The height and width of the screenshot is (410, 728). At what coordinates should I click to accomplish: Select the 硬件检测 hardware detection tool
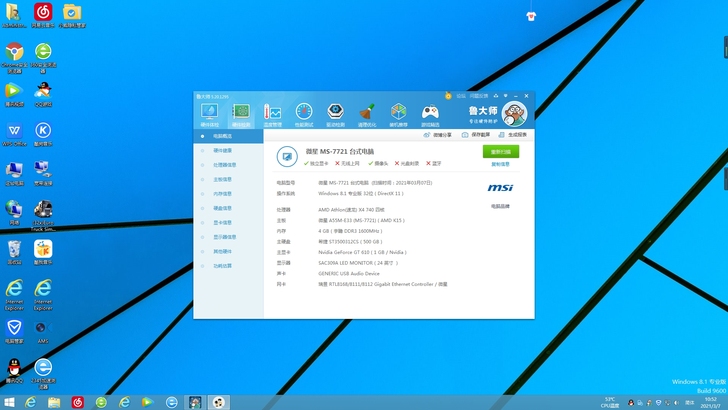coord(241,115)
